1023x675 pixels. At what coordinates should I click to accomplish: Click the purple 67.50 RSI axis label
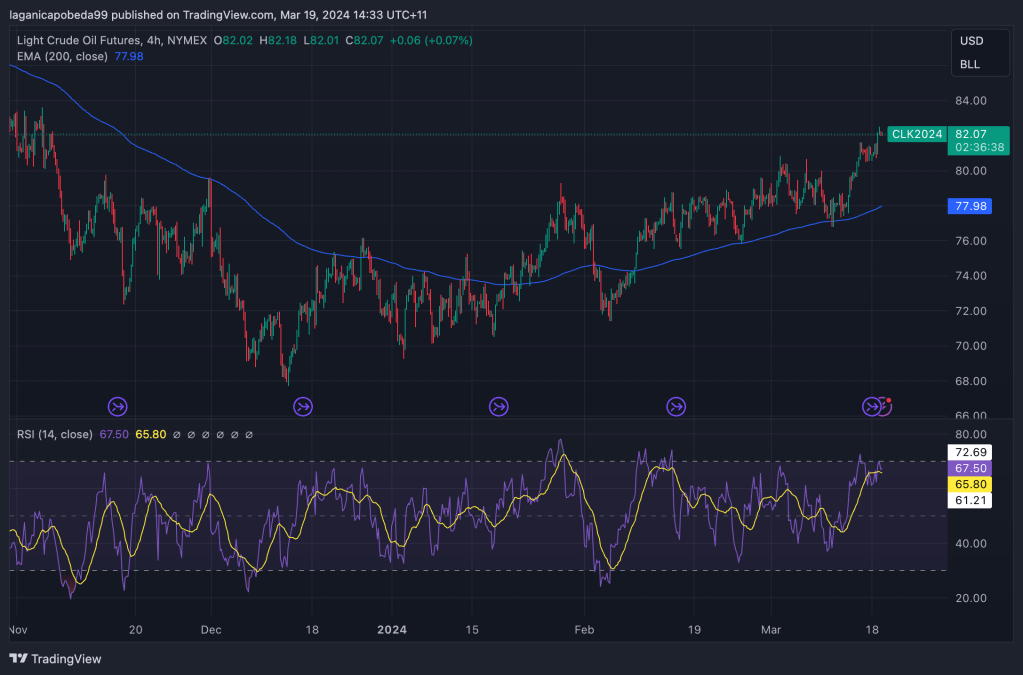[x=971, y=468]
